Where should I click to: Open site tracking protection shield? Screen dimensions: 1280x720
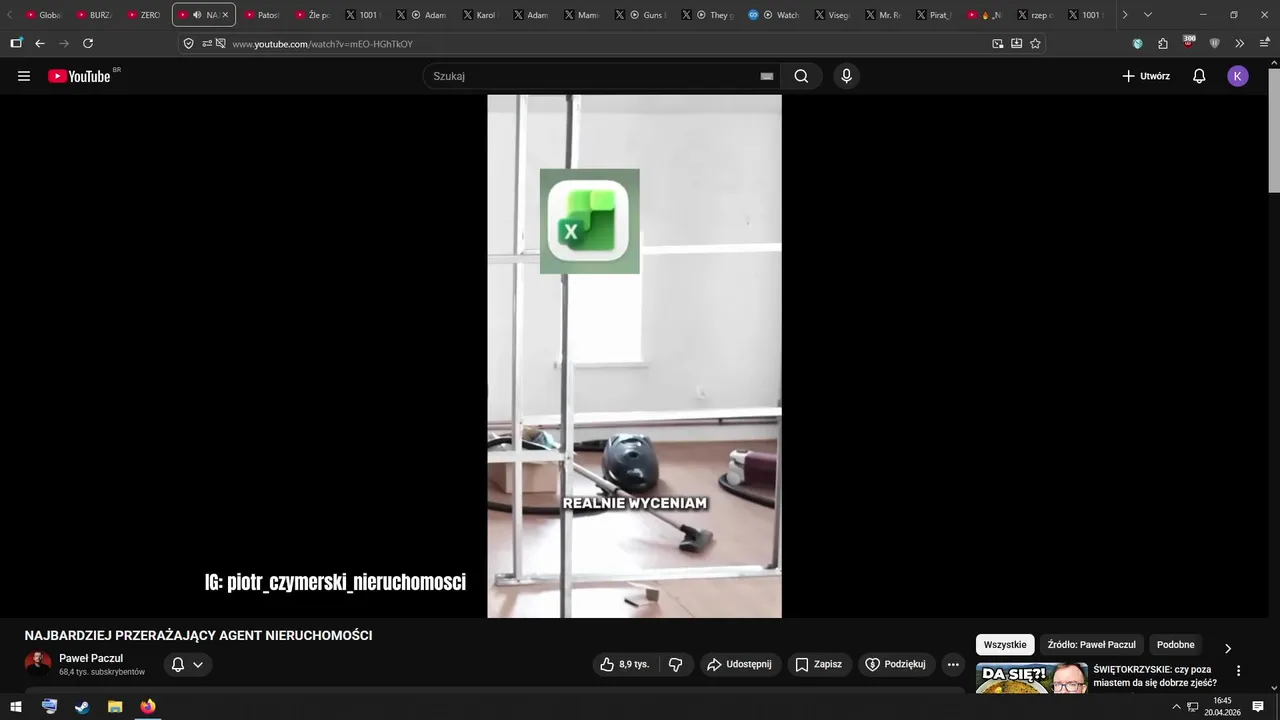pyautogui.click(x=188, y=44)
